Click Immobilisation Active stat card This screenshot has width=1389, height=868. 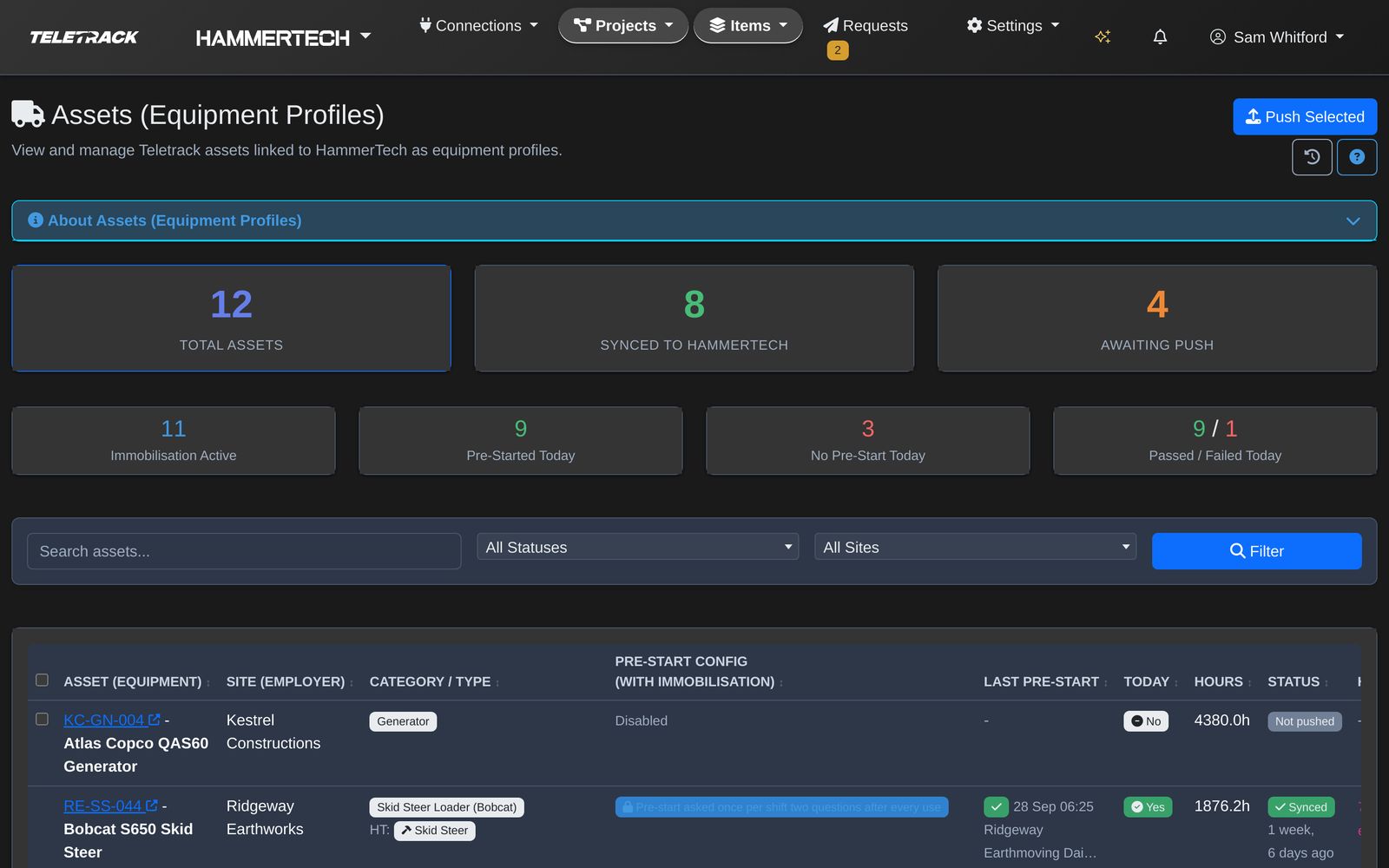(x=174, y=440)
